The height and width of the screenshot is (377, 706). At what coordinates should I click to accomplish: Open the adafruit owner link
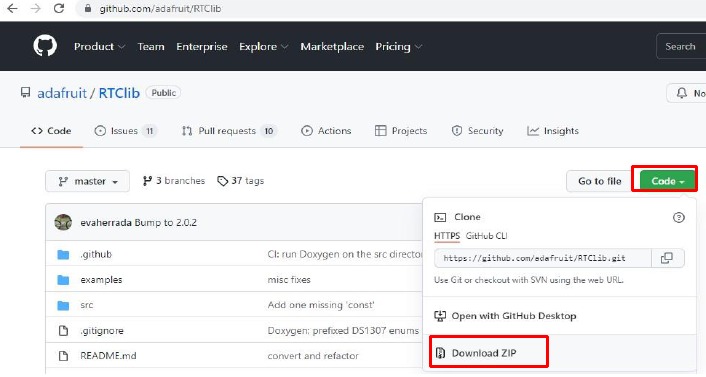pos(62,93)
